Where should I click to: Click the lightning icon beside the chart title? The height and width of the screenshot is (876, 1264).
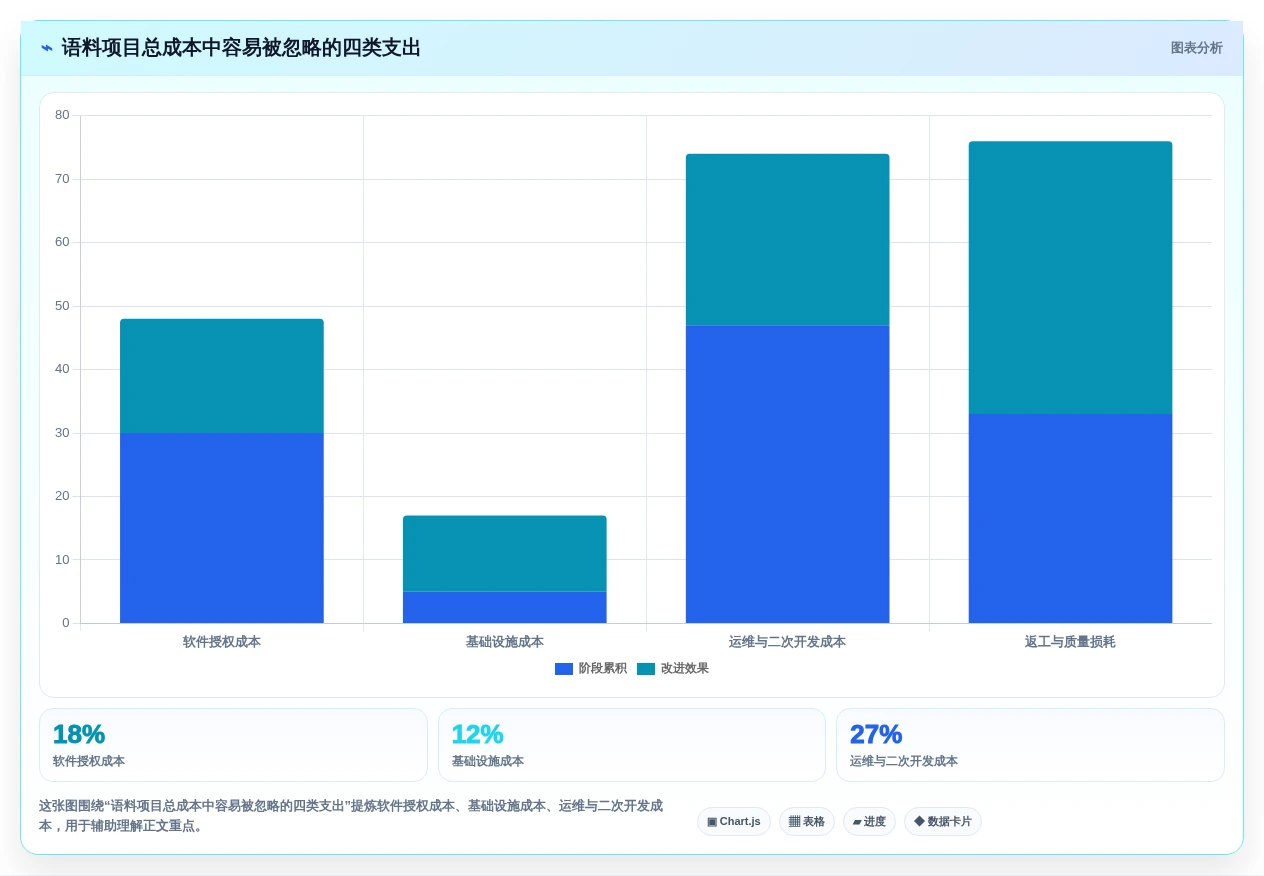(47, 48)
